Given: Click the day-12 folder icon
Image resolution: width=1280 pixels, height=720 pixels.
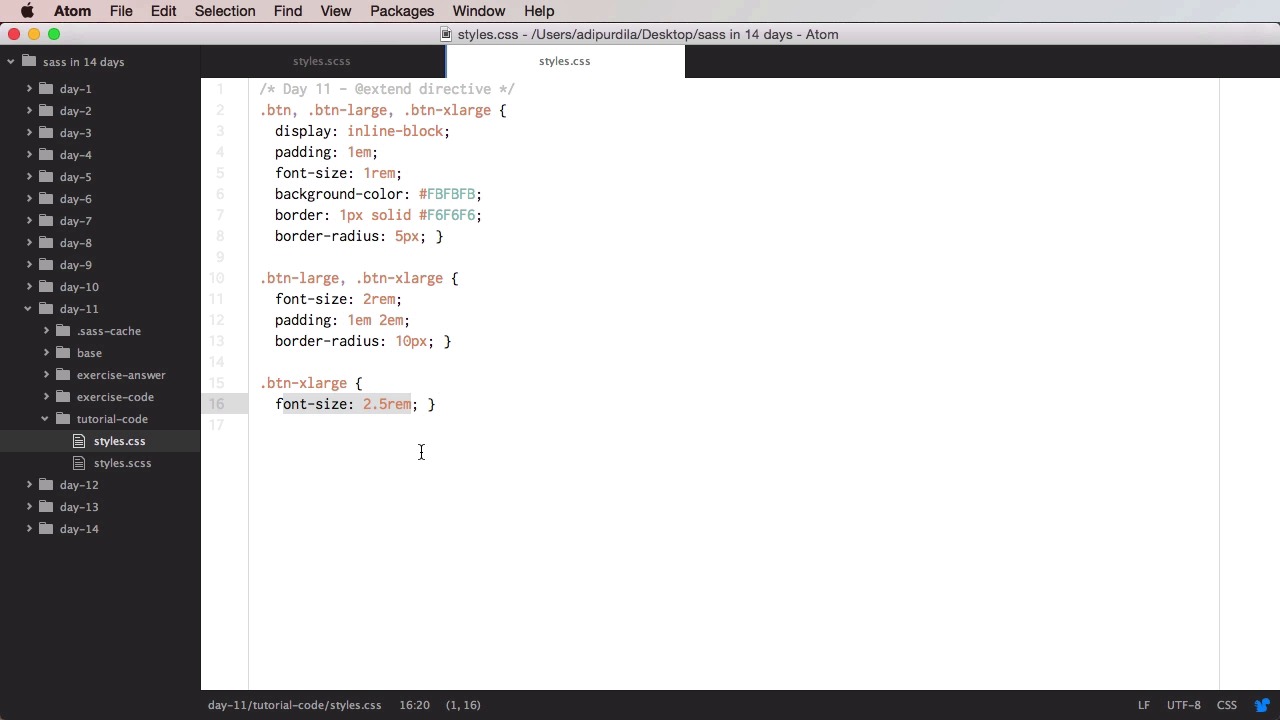Looking at the screenshot, I should coord(46,485).
